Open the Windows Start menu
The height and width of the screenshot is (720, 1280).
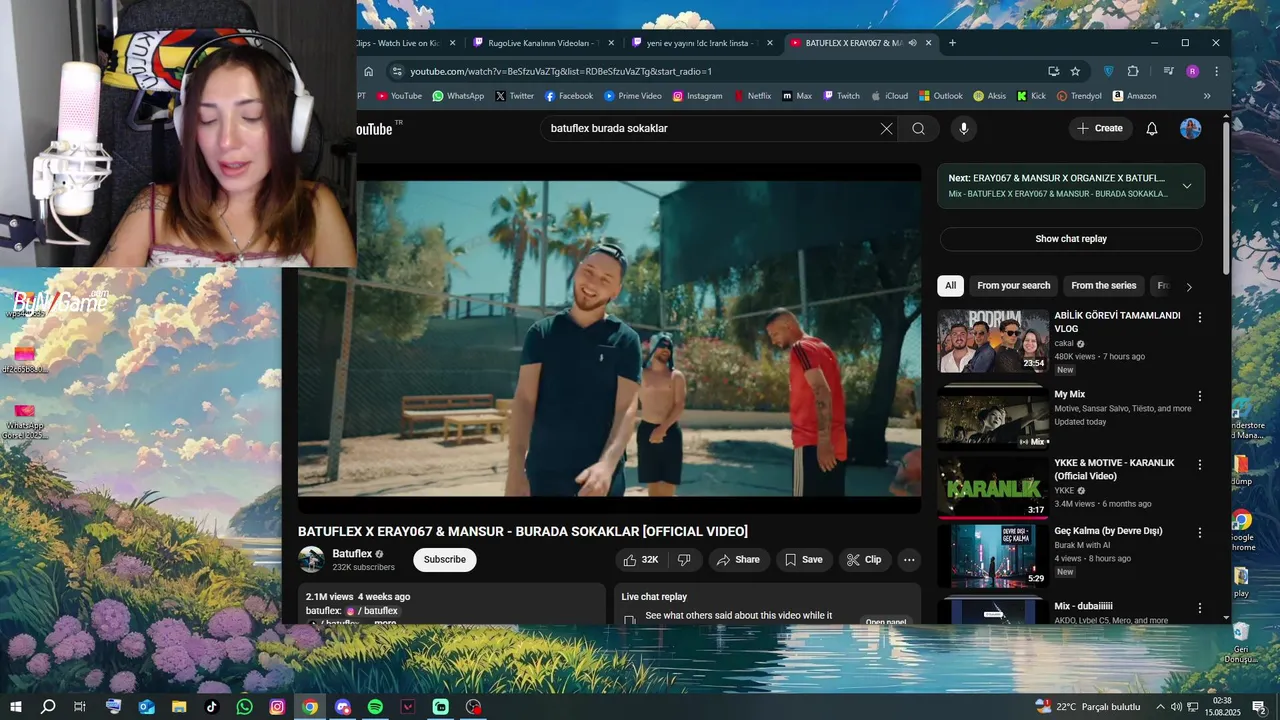(16, 707)
